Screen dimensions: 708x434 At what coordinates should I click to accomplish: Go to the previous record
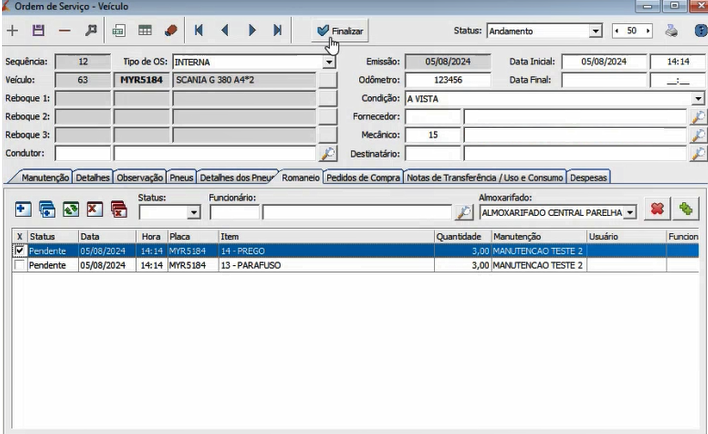click(x=225, y=31)
